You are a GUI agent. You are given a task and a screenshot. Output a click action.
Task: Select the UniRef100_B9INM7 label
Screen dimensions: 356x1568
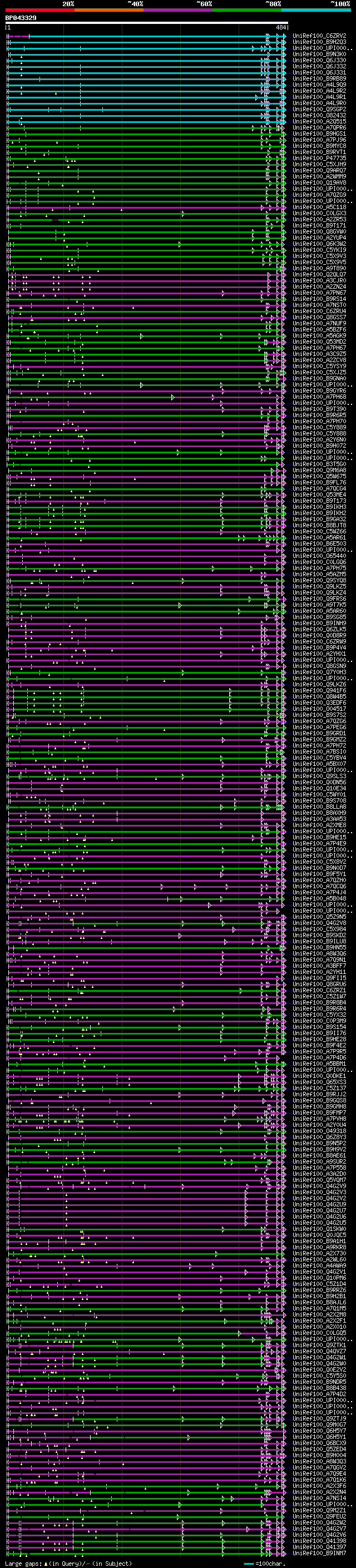pyautogui.click(x=319, y=1553)
